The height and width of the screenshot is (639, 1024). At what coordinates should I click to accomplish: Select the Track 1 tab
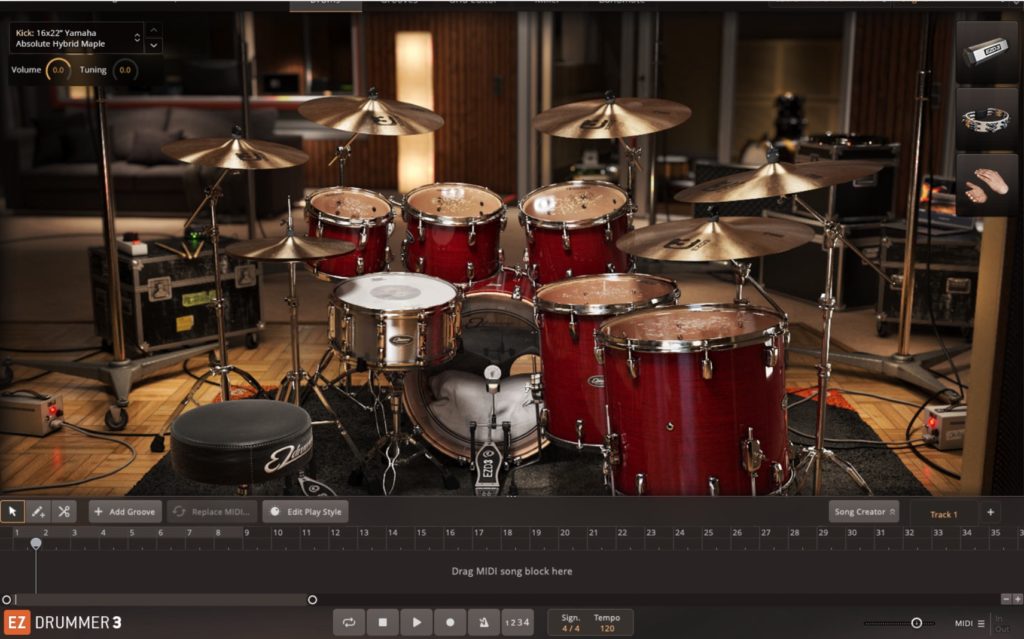[x=944, y=514]
